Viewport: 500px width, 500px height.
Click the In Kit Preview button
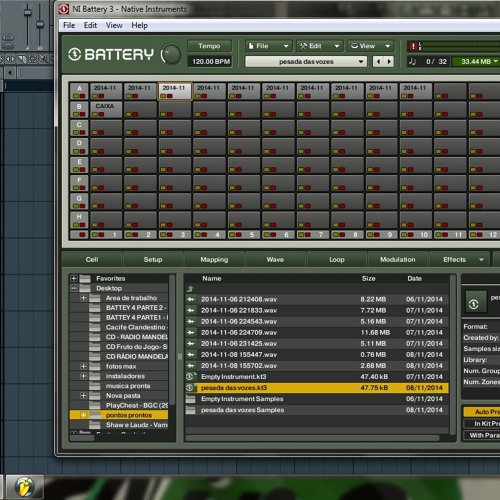coord(482,424)
